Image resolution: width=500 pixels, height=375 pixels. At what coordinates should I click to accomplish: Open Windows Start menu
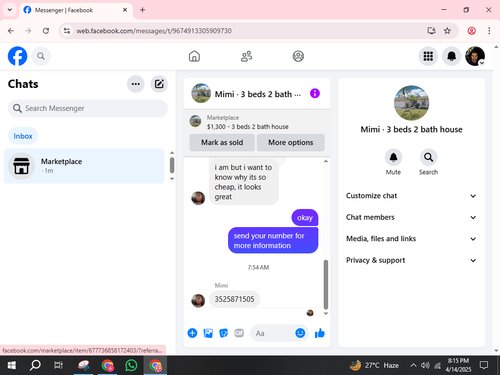tap(12, 365)
